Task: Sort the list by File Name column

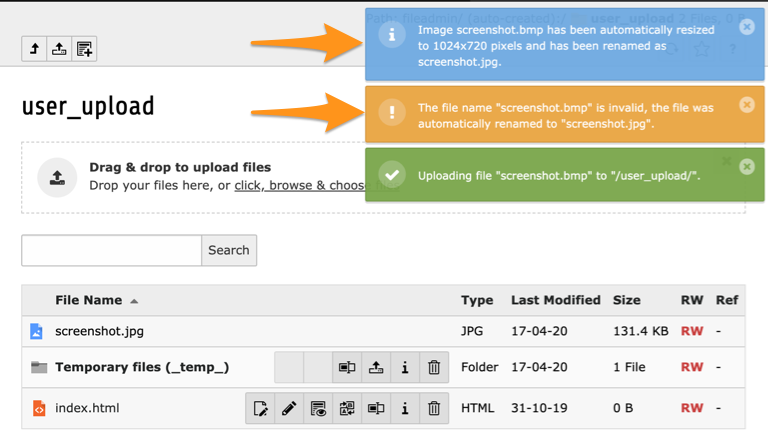Action: click(89, 300)
